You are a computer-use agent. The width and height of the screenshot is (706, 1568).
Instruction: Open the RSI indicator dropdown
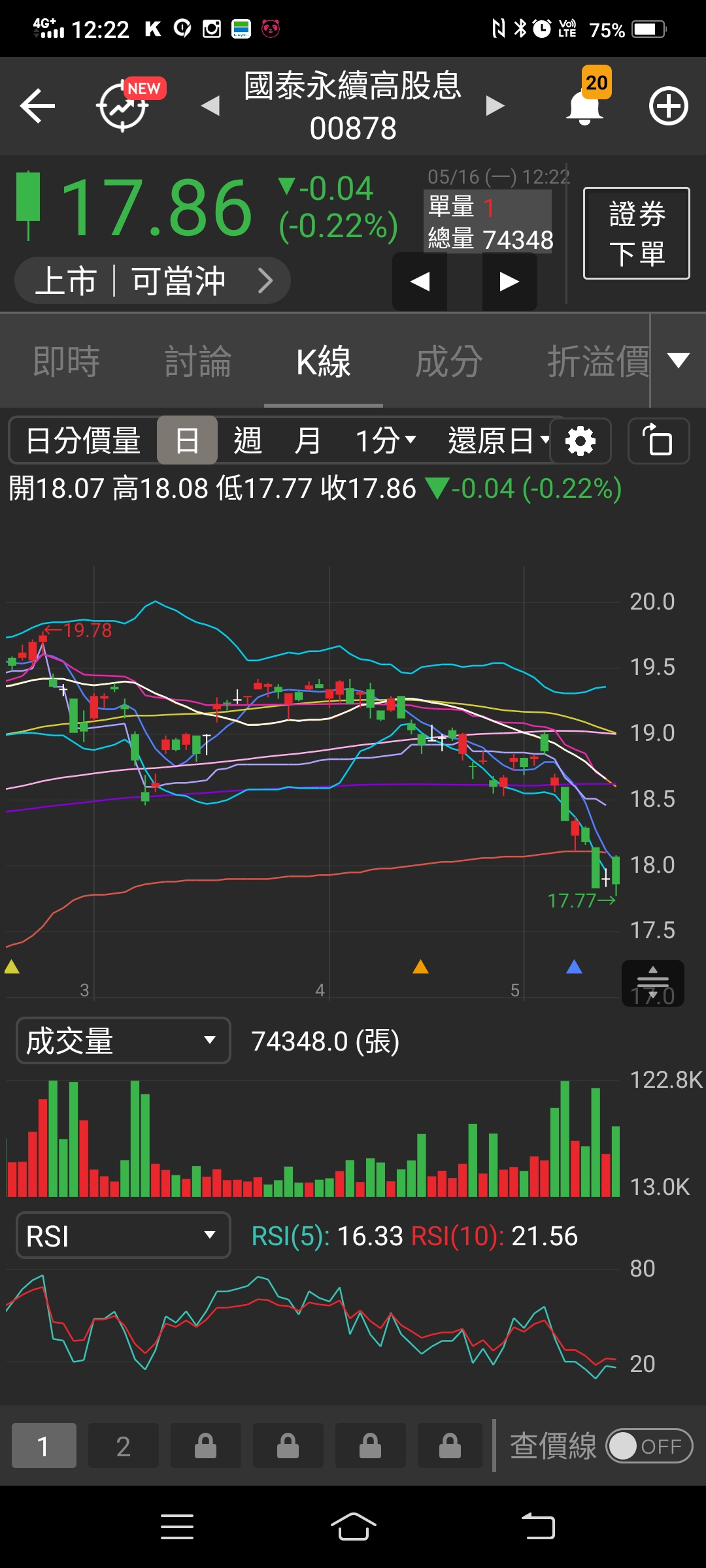pyautogui.click(x=123, y=1235)
